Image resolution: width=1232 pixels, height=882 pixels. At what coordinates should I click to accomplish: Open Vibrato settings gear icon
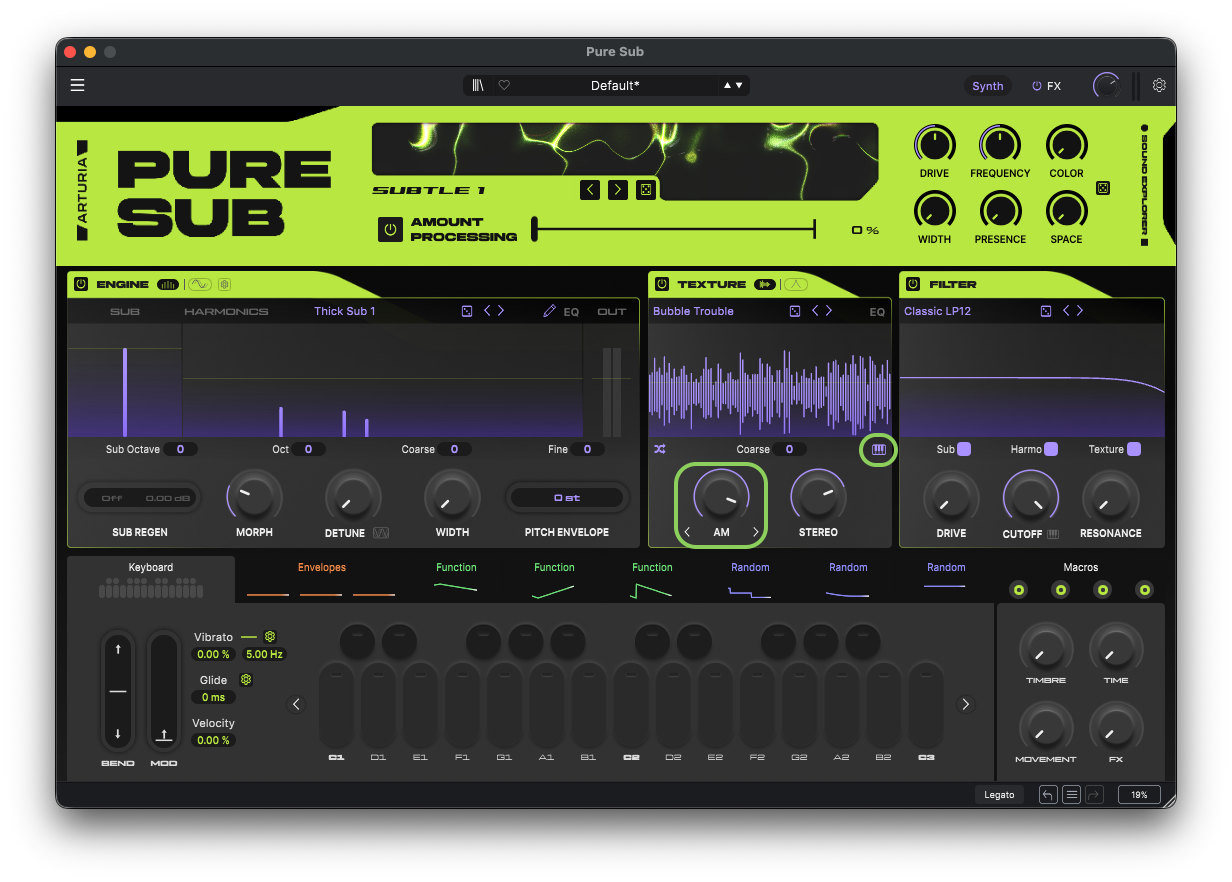[270, 636]
